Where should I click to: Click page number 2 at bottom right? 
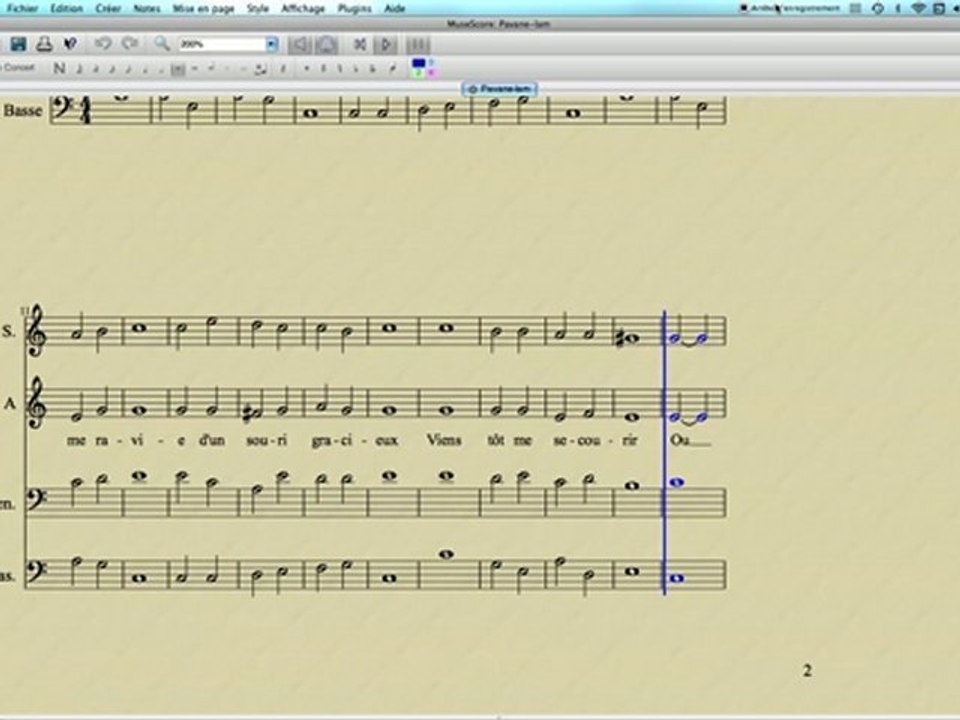tap(808, 670)
